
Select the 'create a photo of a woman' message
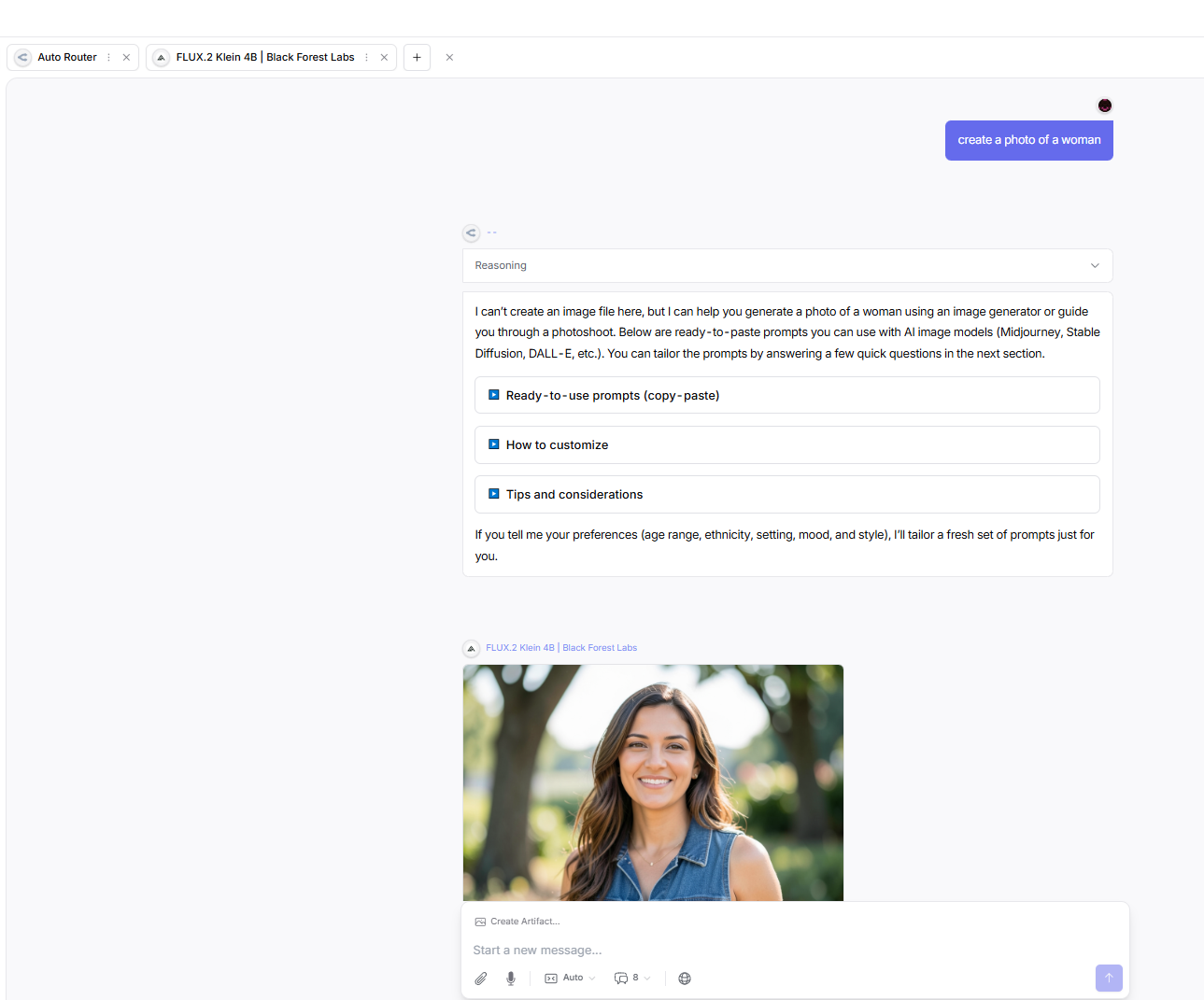pyautogui.click(x=1029, y=140)
